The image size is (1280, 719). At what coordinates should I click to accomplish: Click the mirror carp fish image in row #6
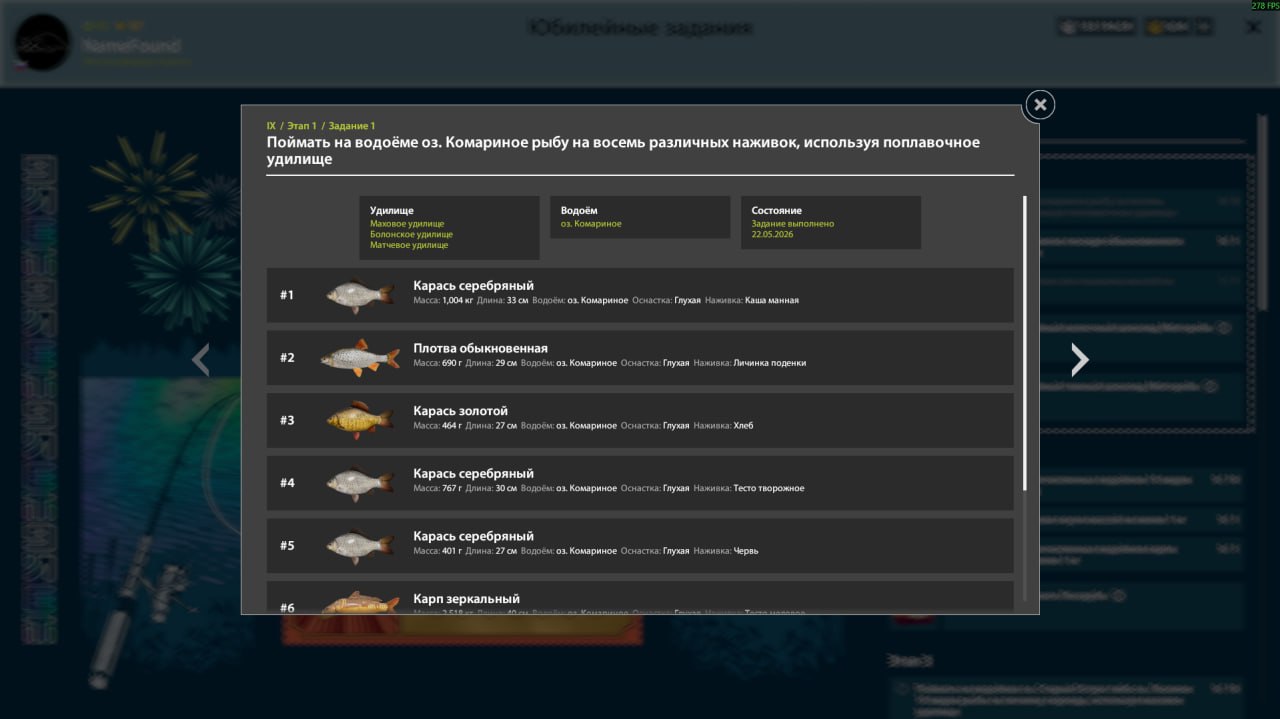click(x=359, y=602)
